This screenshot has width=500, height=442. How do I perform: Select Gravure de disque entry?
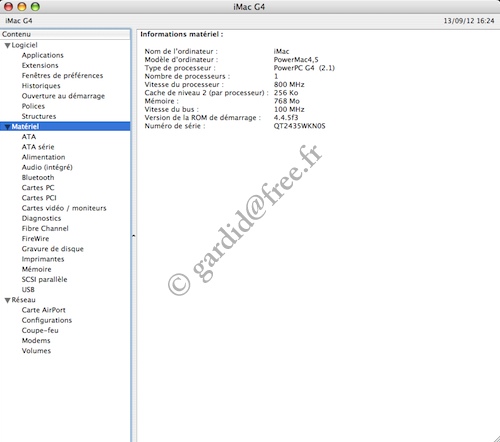tap(53, 249)
